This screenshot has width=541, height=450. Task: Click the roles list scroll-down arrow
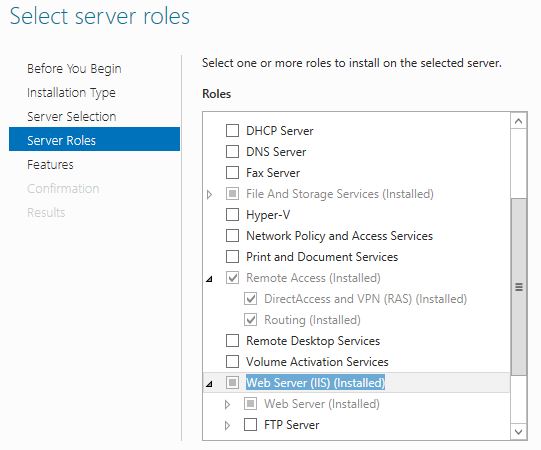click(518, 431)
